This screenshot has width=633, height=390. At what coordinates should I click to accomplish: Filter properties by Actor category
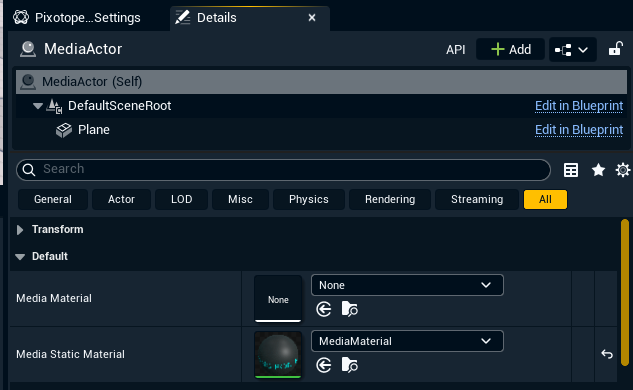[x=121, y=199]
